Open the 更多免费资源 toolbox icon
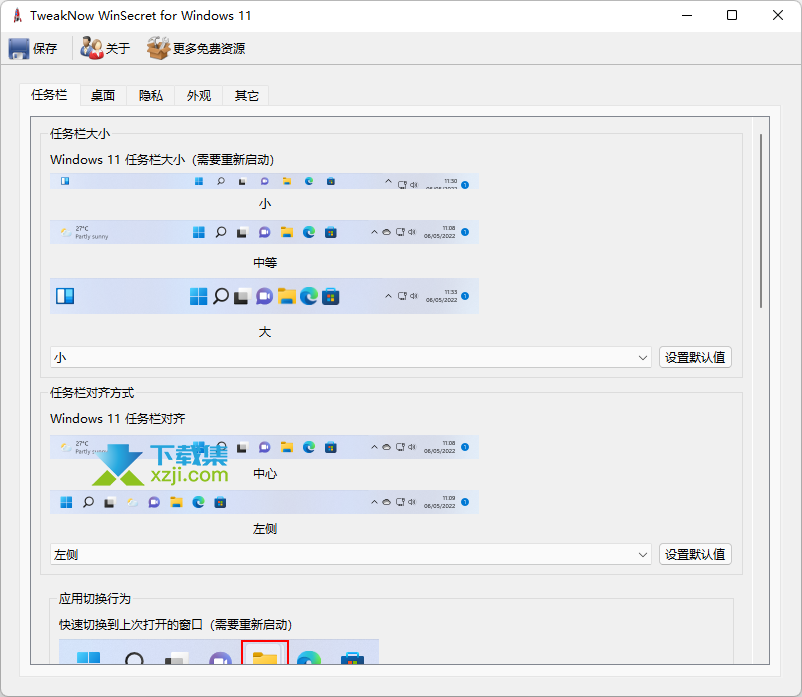This screenshot has height=697, width=802. click(x=158, y=48)
